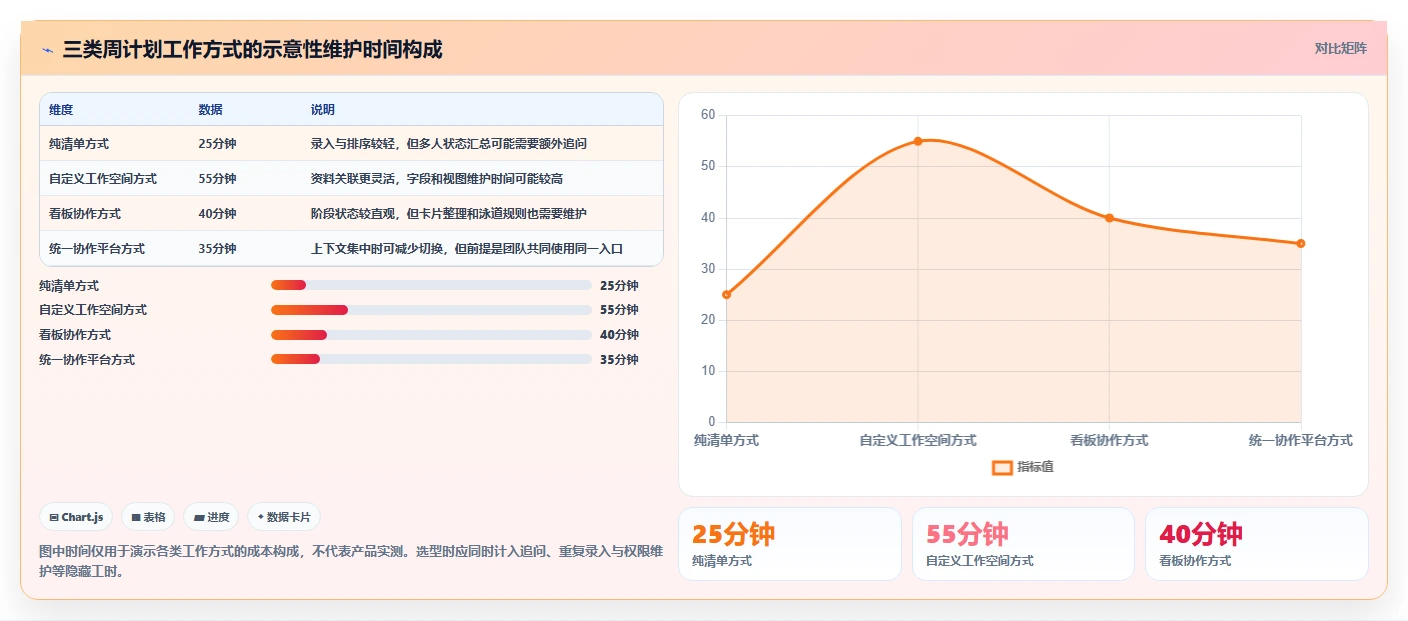Click the 35分钟 cell in the table

[218, 249]
